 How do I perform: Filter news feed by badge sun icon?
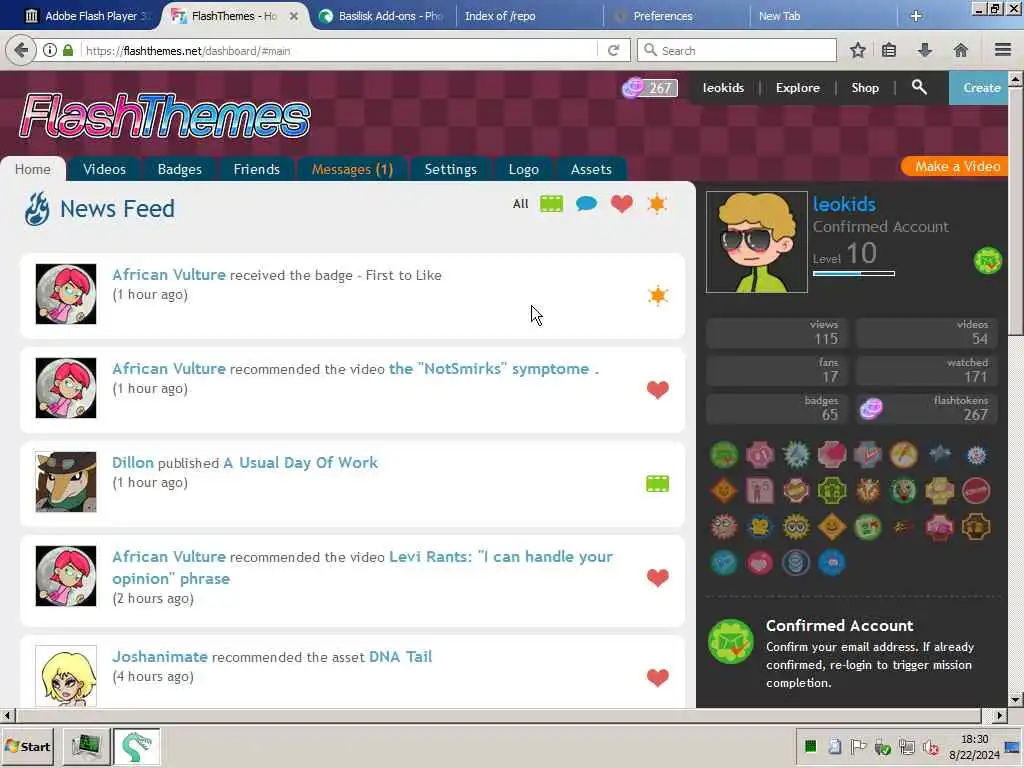point(656,204)
